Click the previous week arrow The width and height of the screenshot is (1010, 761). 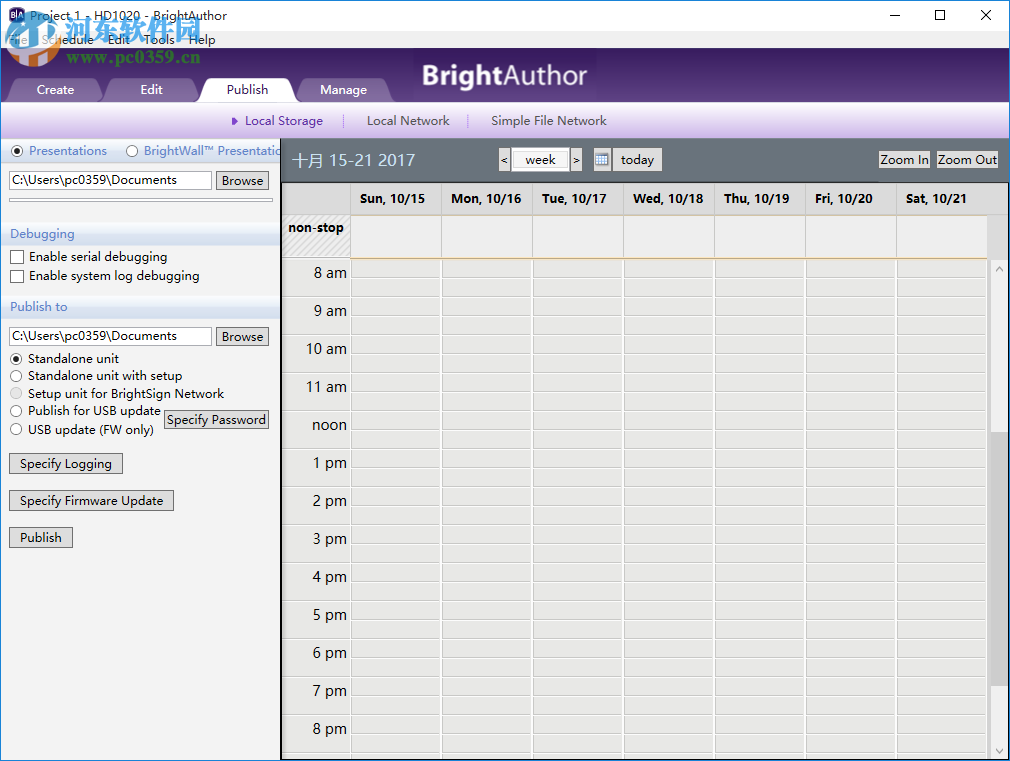pos(504,159)
